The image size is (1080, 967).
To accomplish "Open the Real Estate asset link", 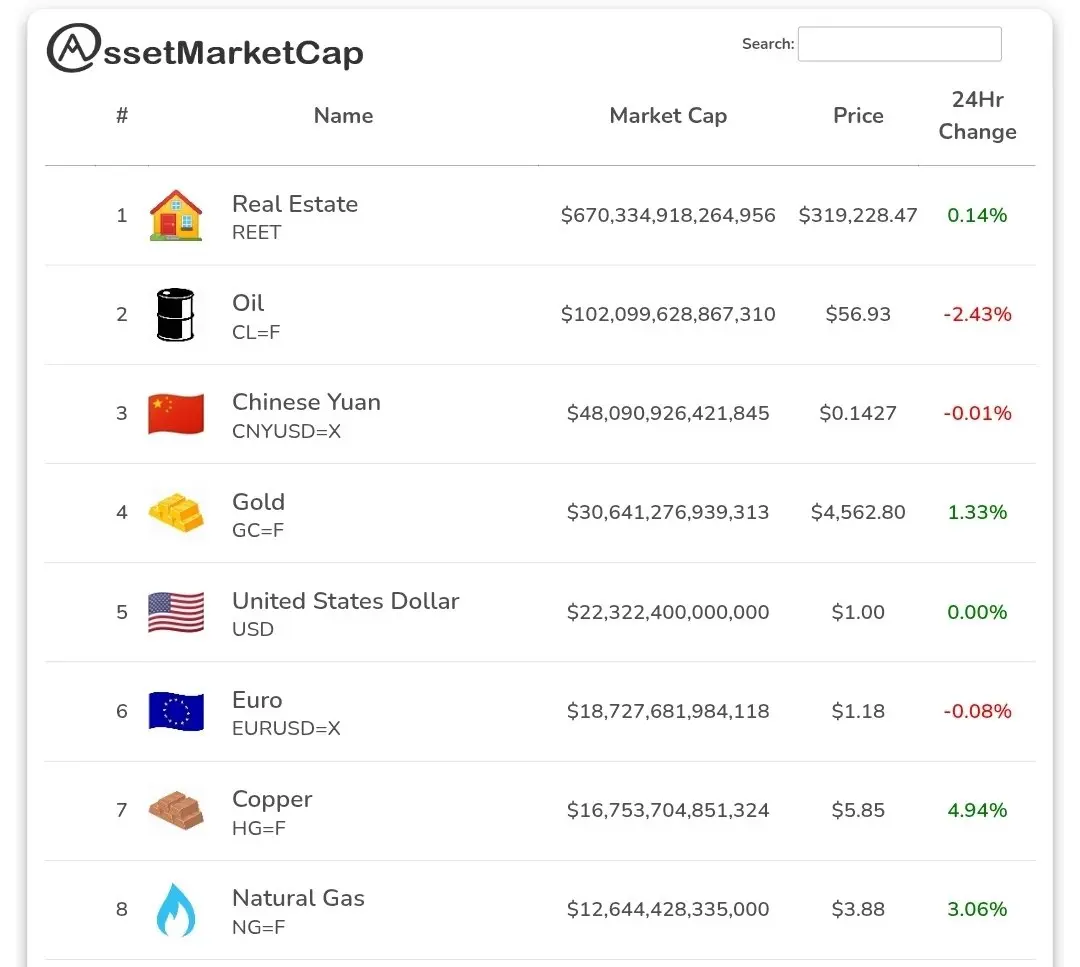I will pyautogui.click(x=295, y=204).
